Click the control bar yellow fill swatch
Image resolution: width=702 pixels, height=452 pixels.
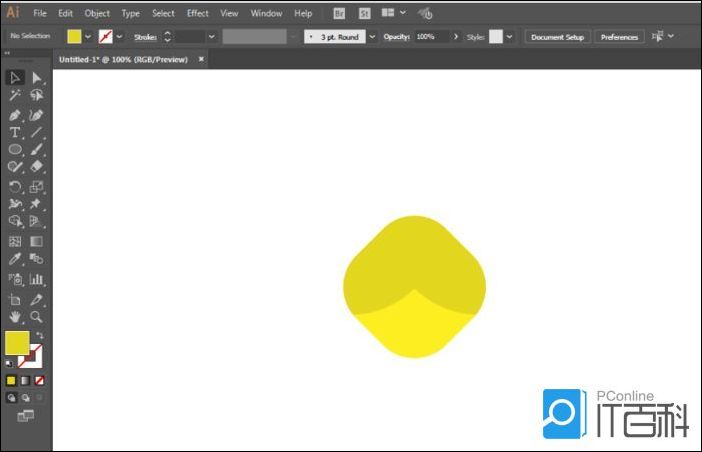tap(74, 37)
